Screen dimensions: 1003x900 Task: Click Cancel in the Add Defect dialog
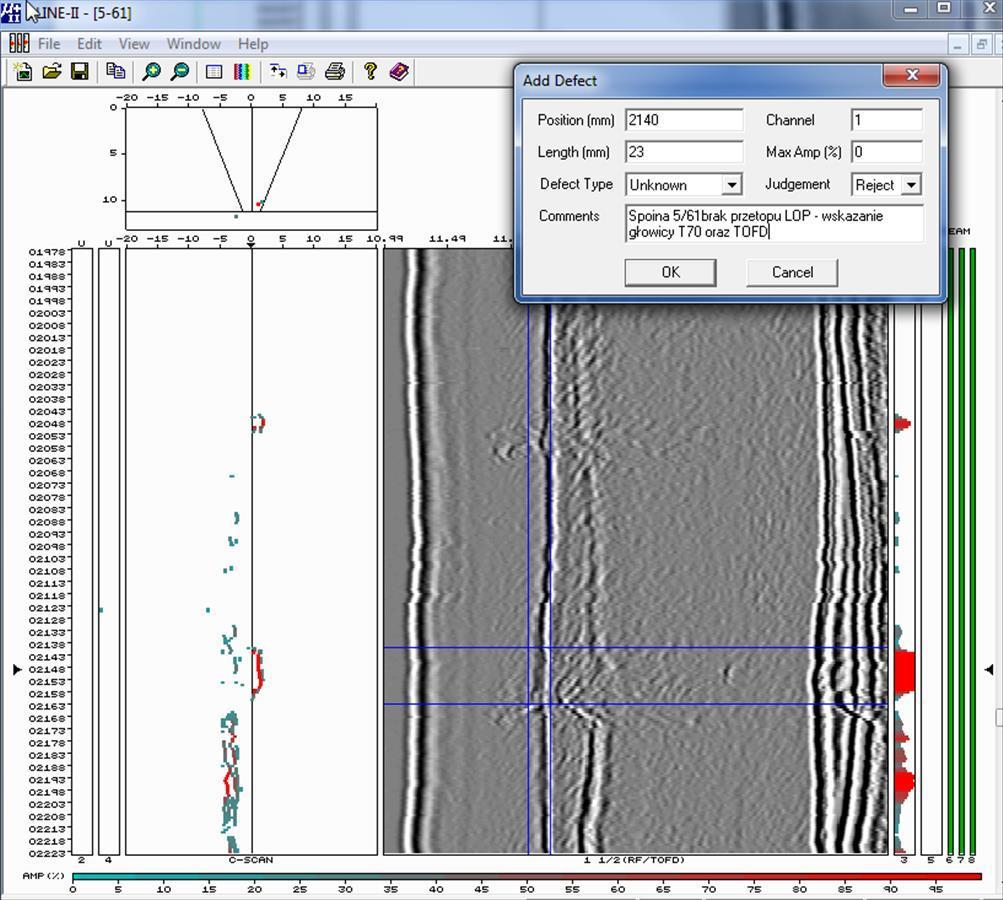coord(792,272)
